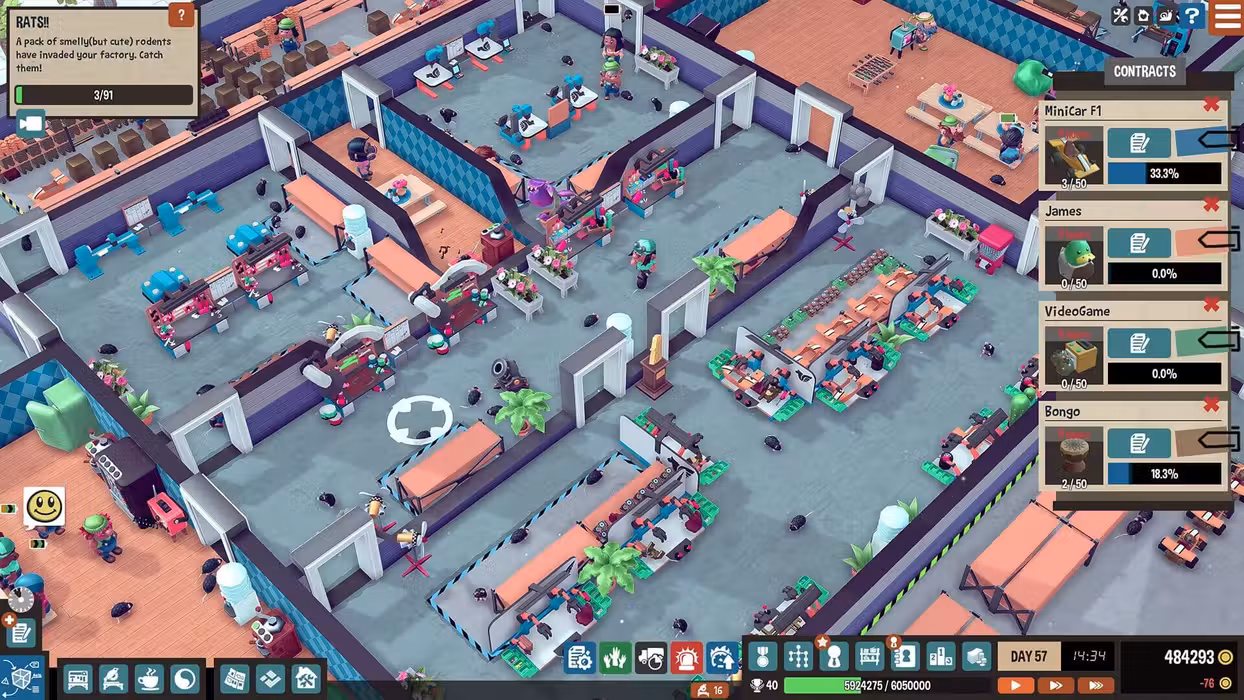This screenshot has width=1244, height=700.
Task: Open the coffee cup break room category
Action: 148,679
